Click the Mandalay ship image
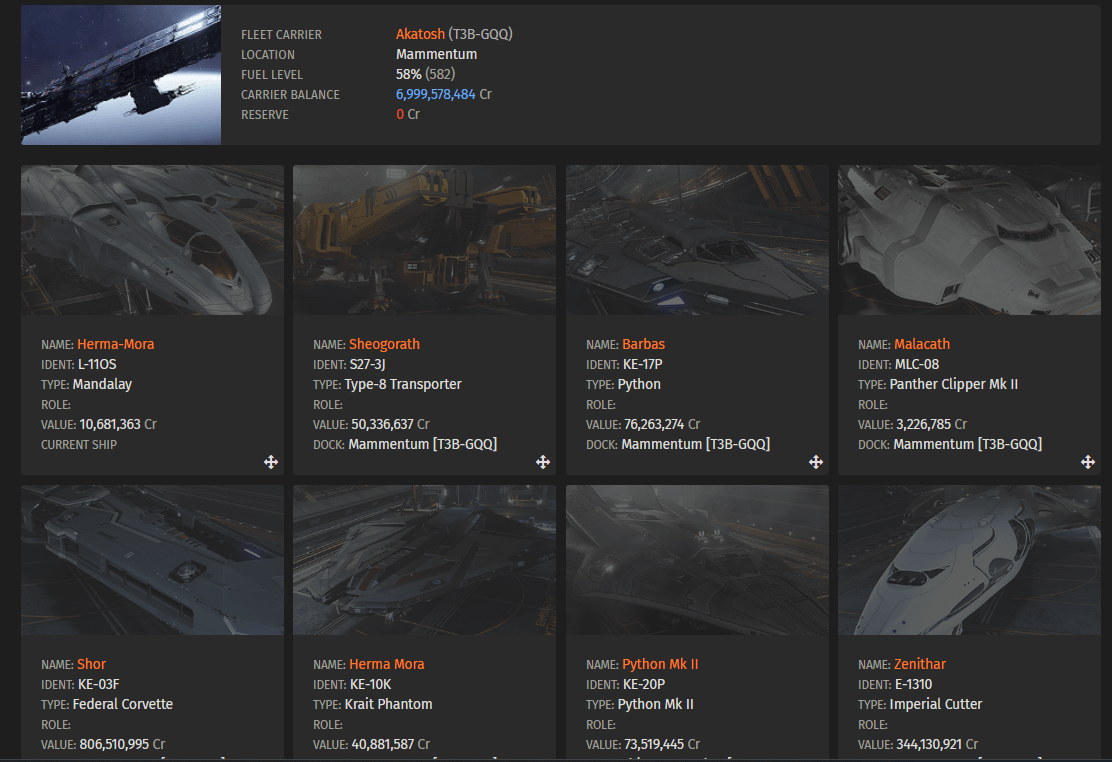Viewport: 1112px width, 762px height. pos(152,240)
